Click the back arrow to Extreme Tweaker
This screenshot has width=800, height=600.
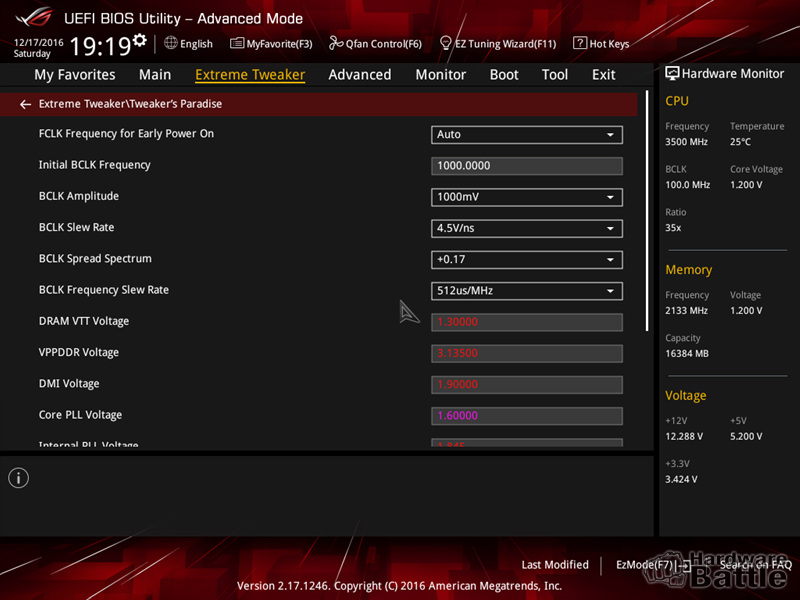pyautogui.click(x=25, y=104)
